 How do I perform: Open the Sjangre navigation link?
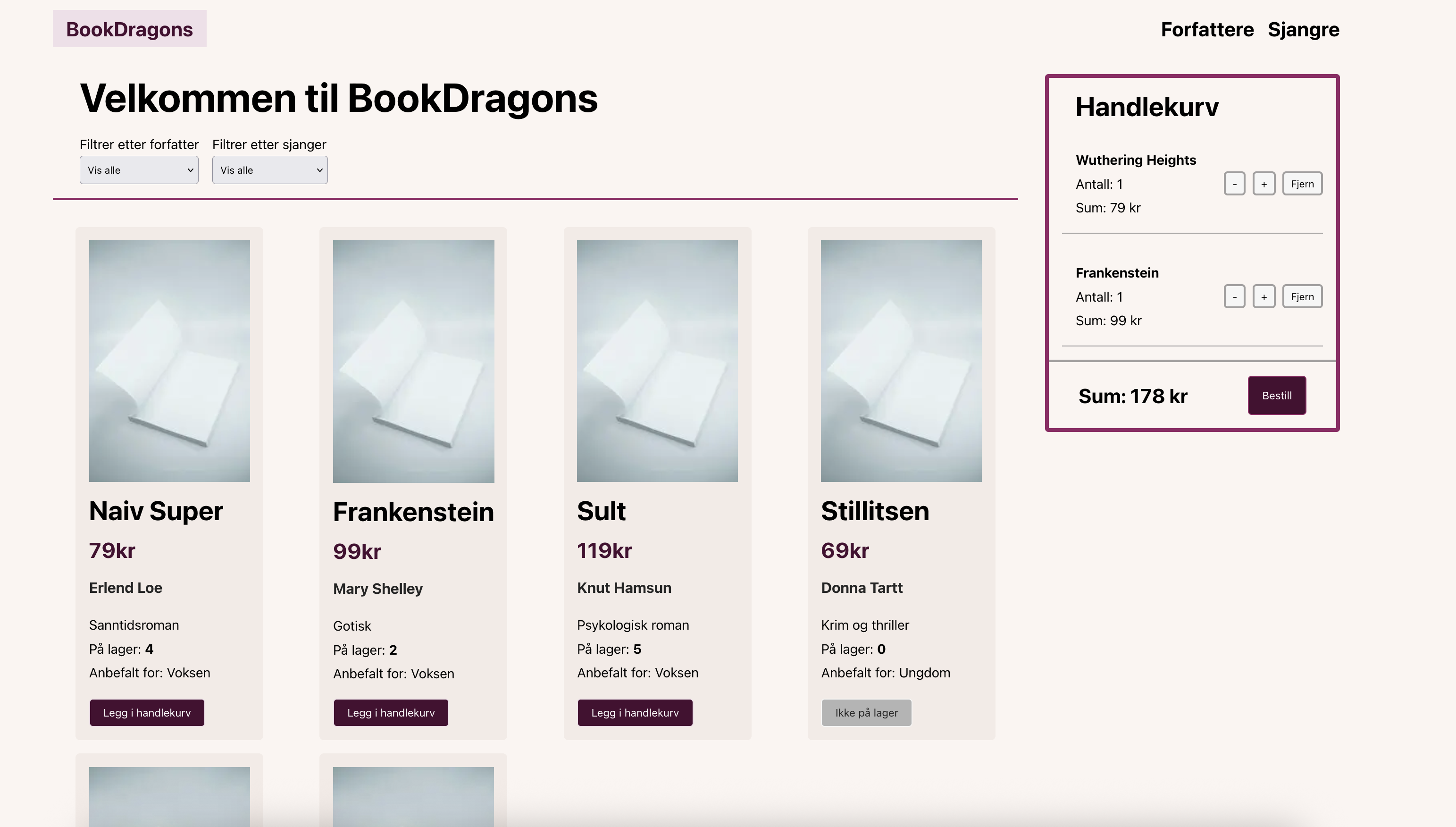(x=1303, y=30)
